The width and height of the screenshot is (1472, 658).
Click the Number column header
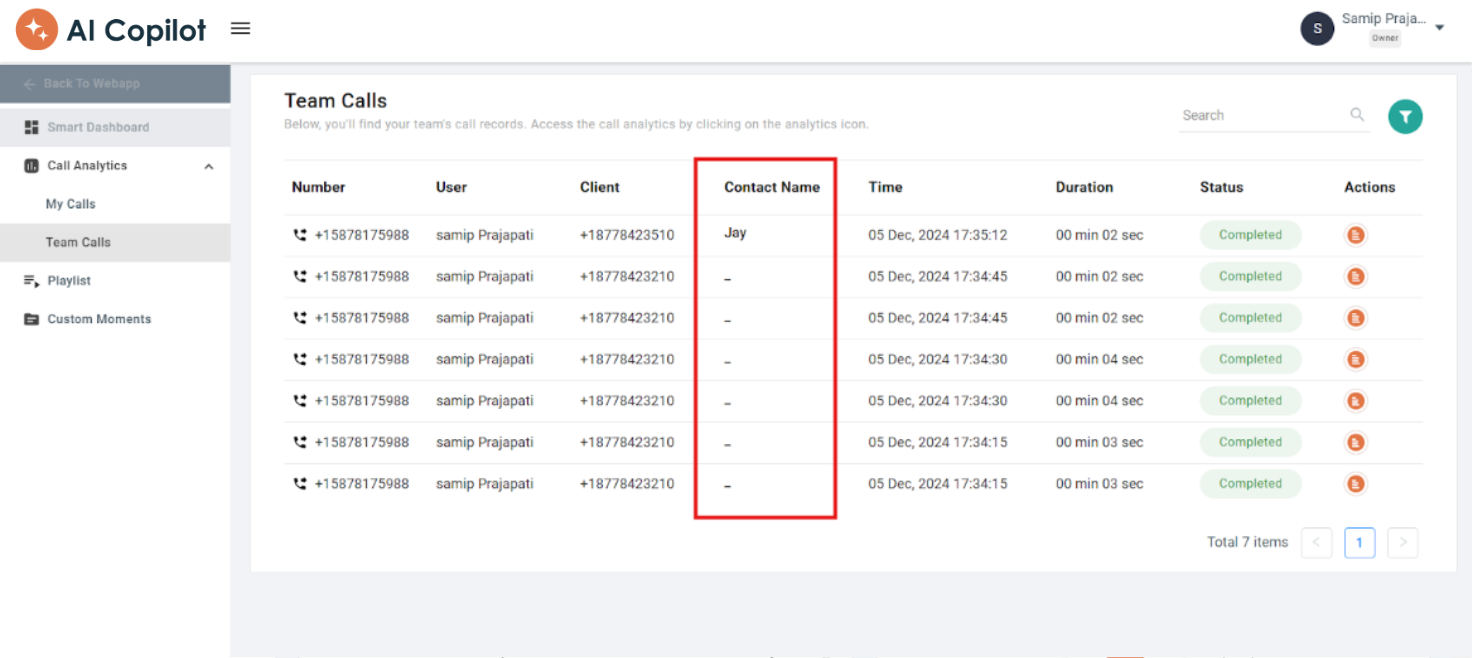(x=318, y=187)
